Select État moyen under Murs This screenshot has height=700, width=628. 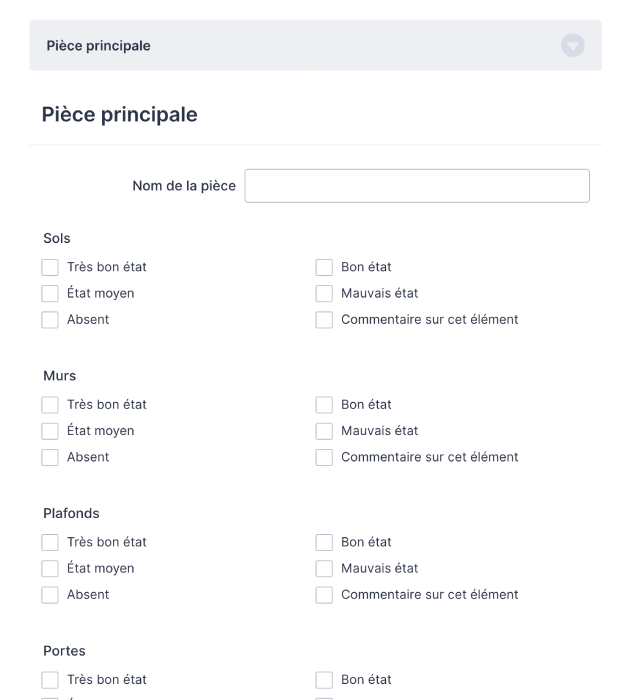click(50, 431)
